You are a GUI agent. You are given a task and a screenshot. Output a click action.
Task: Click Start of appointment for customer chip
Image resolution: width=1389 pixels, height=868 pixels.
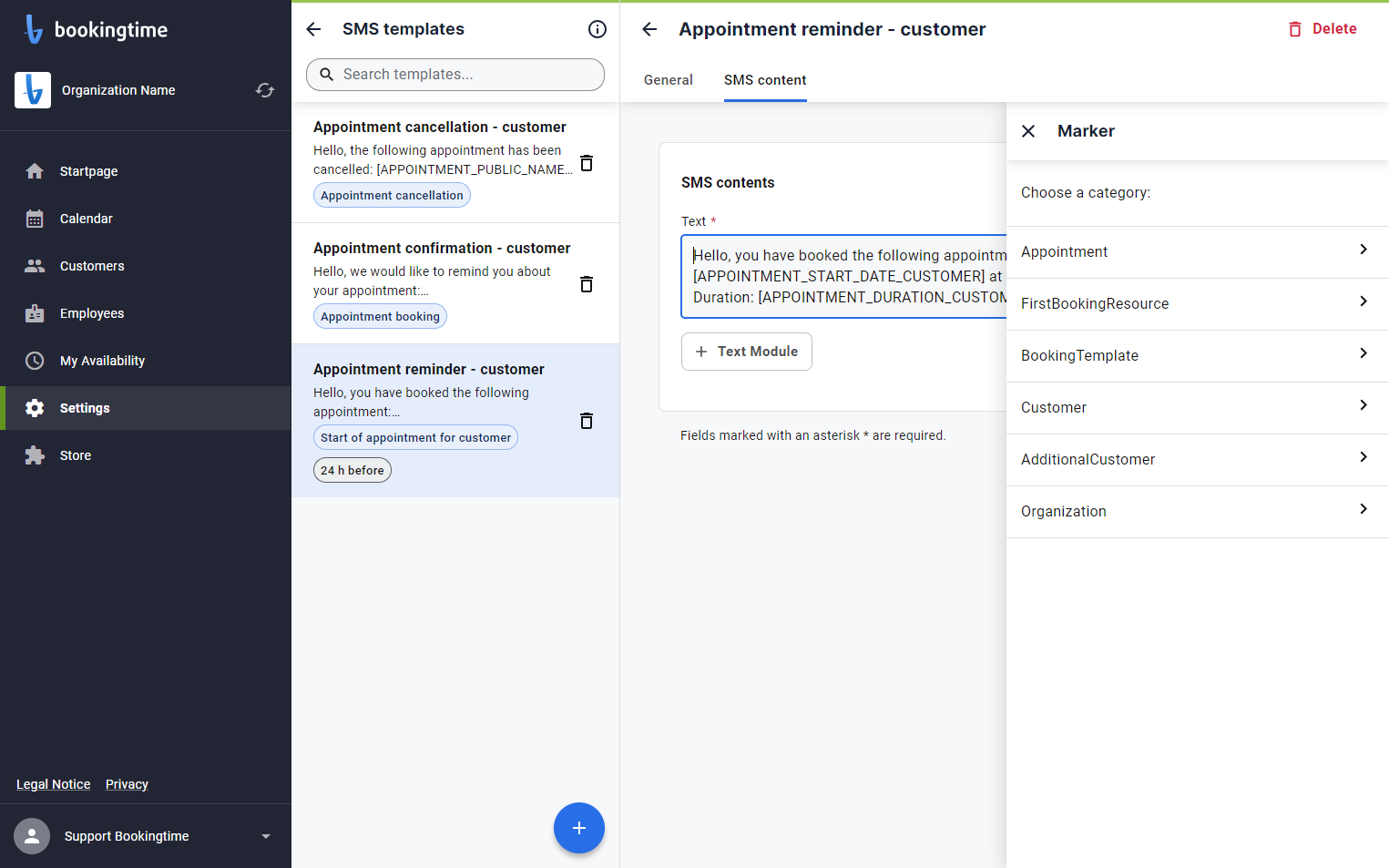point(415,437)
